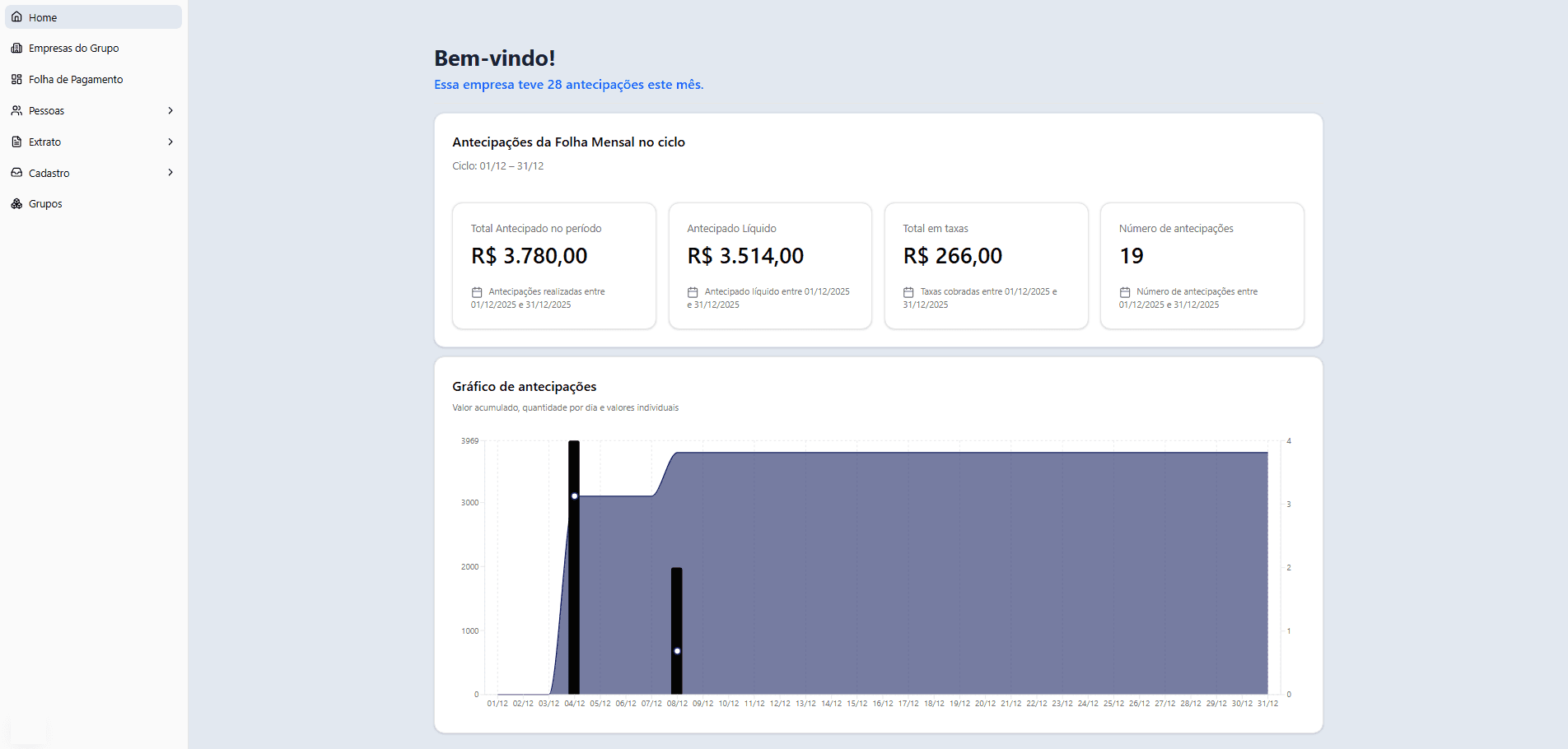Expand the Extrato submenu chevron
The image size is (1568, 749).
(x=170, y=142)
